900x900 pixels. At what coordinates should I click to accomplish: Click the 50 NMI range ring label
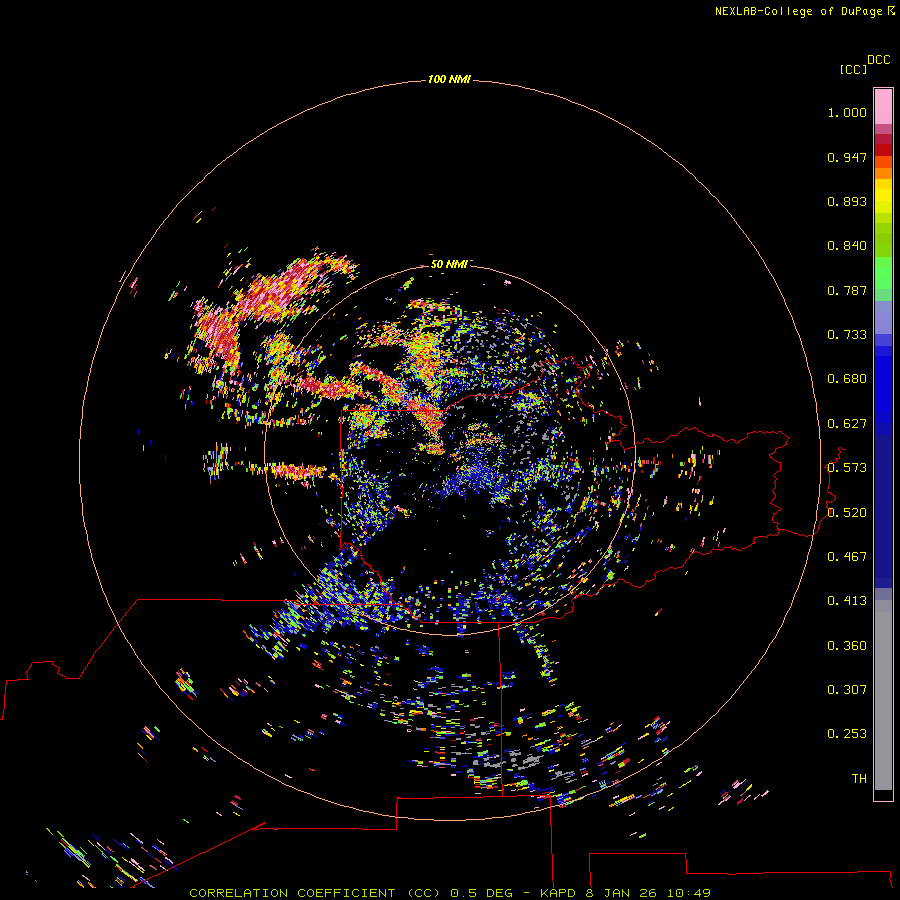[449, 264]
